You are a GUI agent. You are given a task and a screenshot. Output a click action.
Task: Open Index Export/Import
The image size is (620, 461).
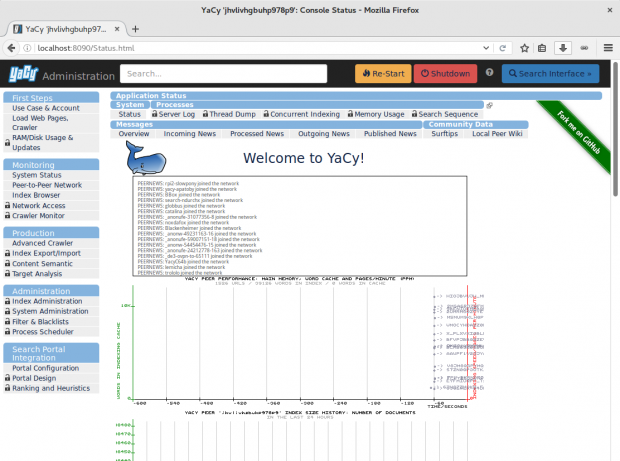[46, 253]
